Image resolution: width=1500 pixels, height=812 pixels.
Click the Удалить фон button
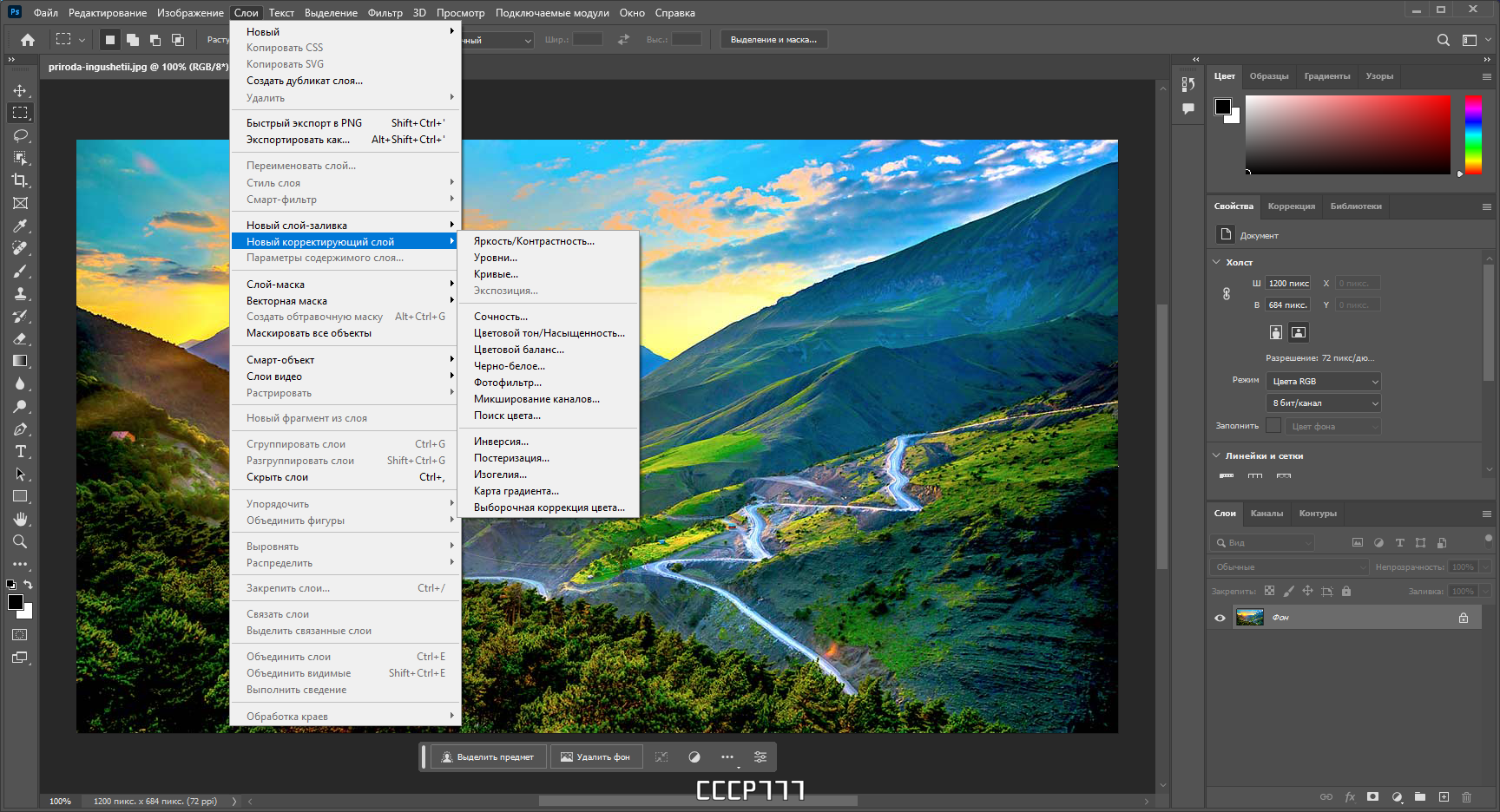click(595, 757)
